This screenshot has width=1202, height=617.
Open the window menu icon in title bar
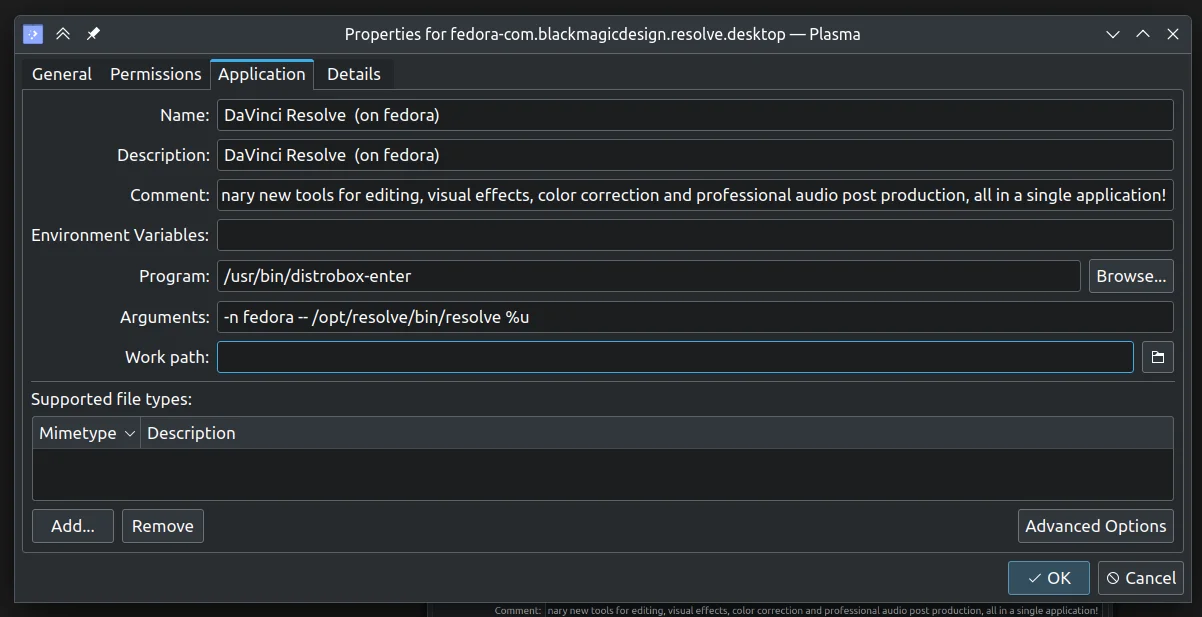[33, 34]
